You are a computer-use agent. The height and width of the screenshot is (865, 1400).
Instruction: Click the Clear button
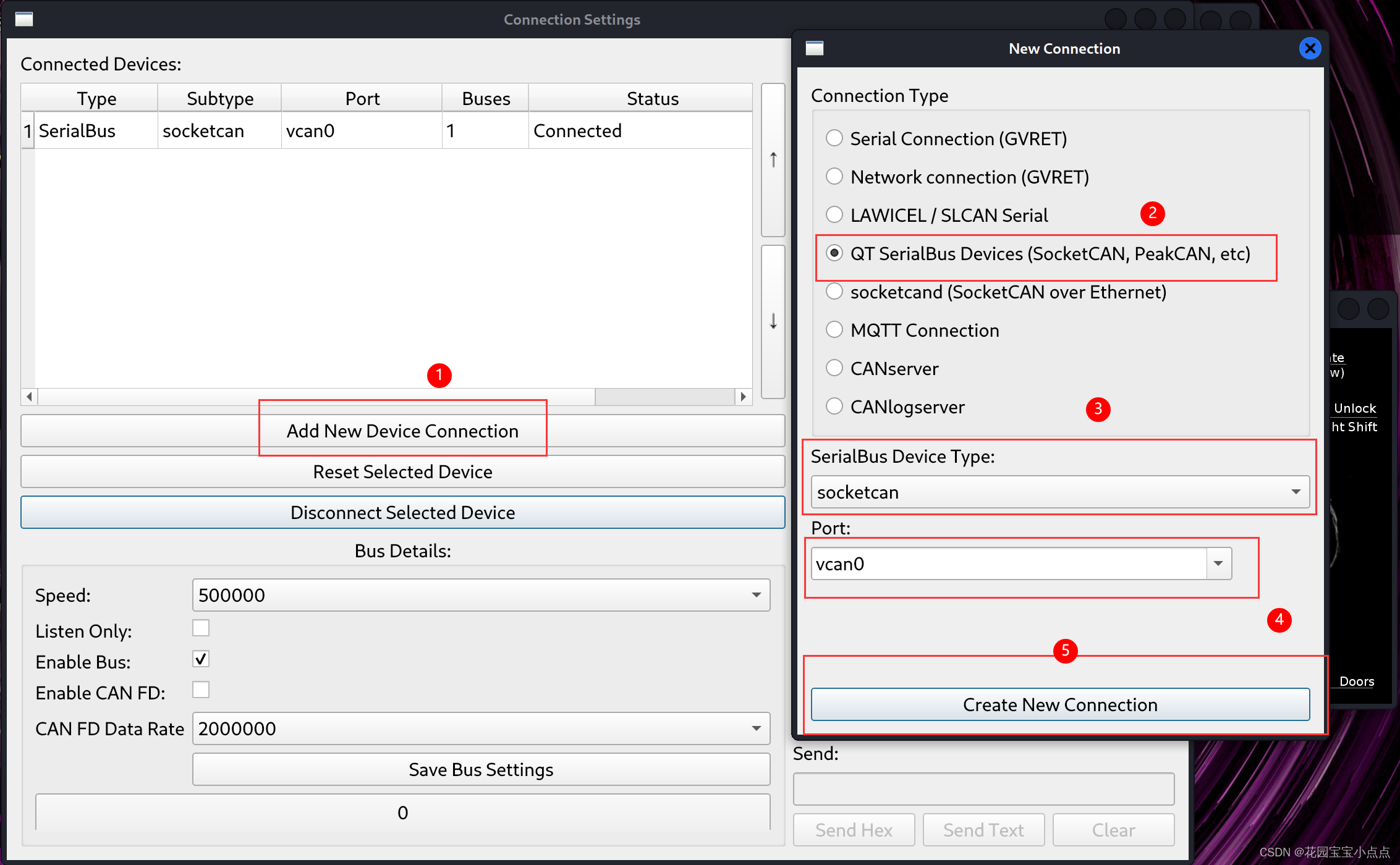pyautogui.click(x=1113, y=830)
